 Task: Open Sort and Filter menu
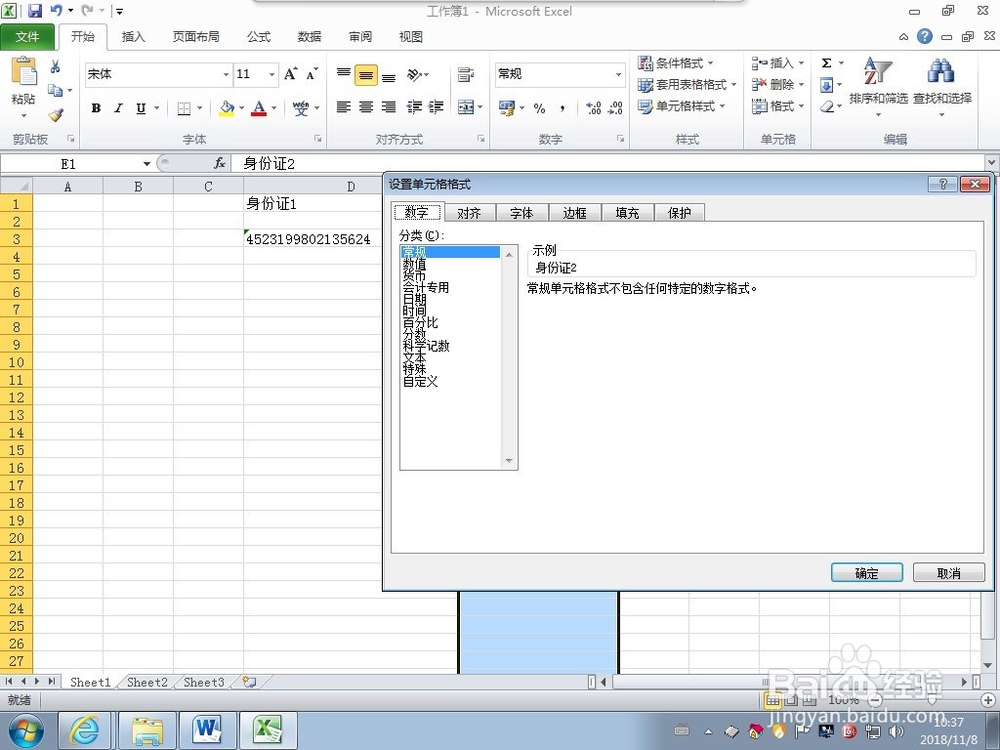[x=878, y=86]
